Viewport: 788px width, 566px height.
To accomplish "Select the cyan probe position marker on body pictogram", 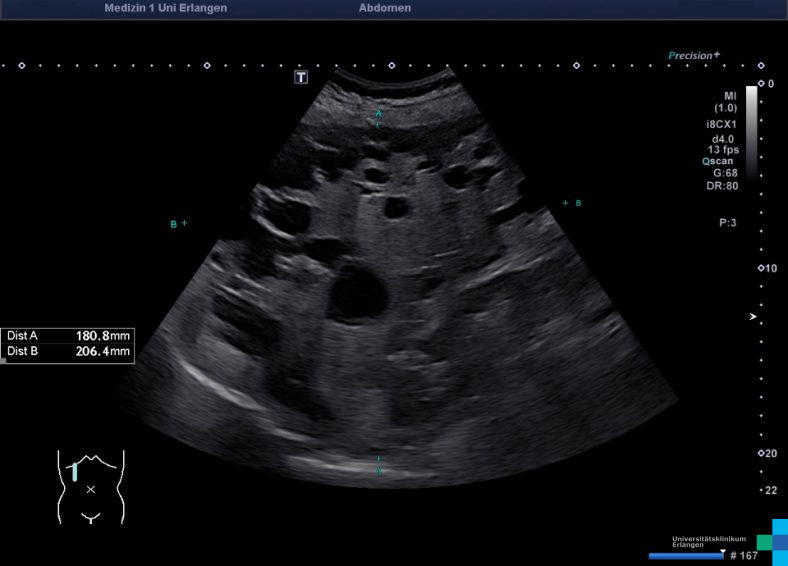I will pos(74,470).
